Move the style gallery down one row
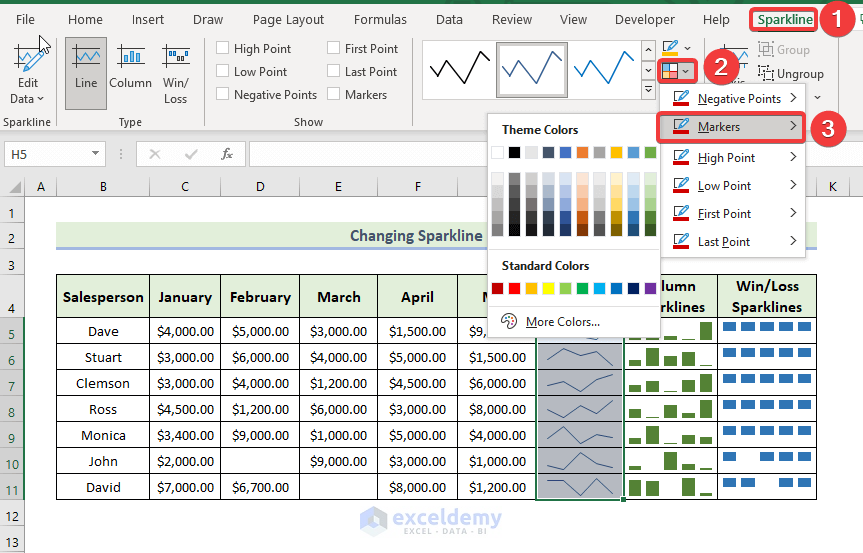This screenshot has width=863, height=553. coord(648,70)
